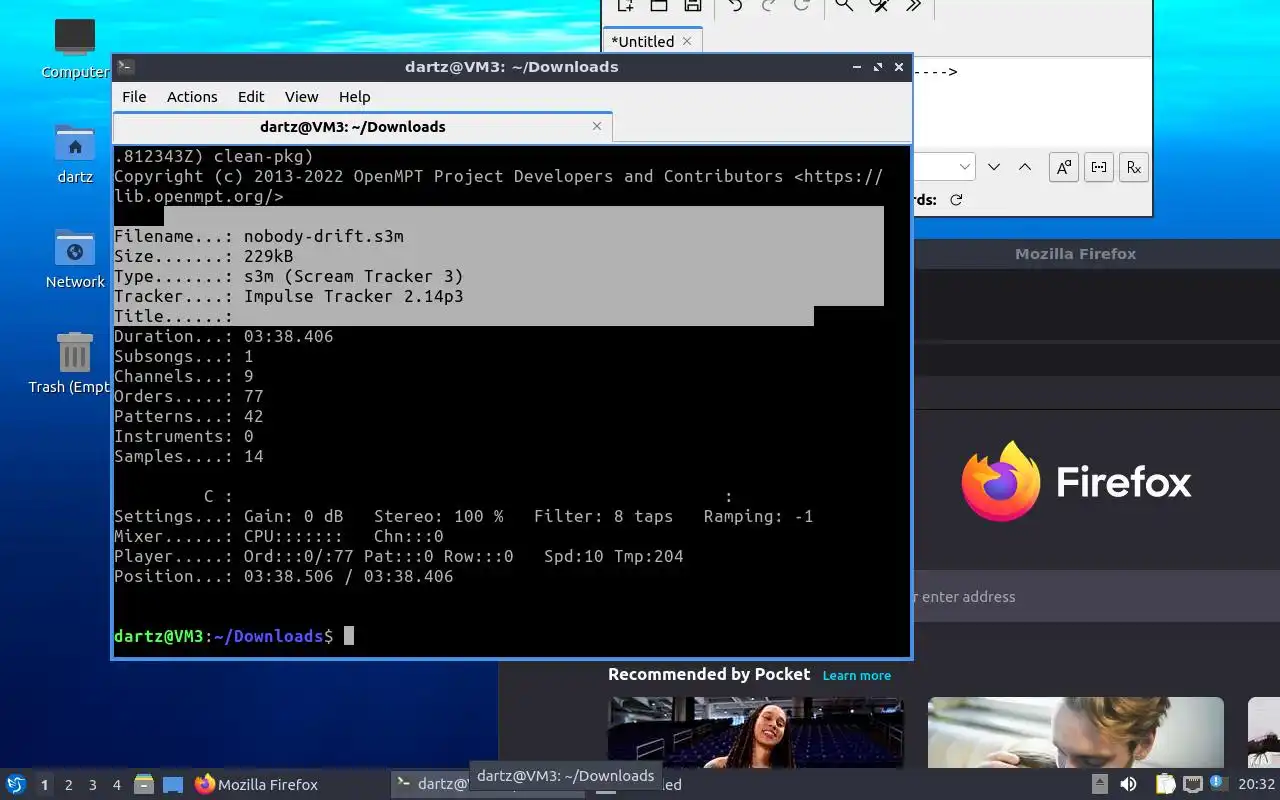This screenshot has height=800, width=1280.
Task: Switch to workspace 1
Action: pos(44,785)
